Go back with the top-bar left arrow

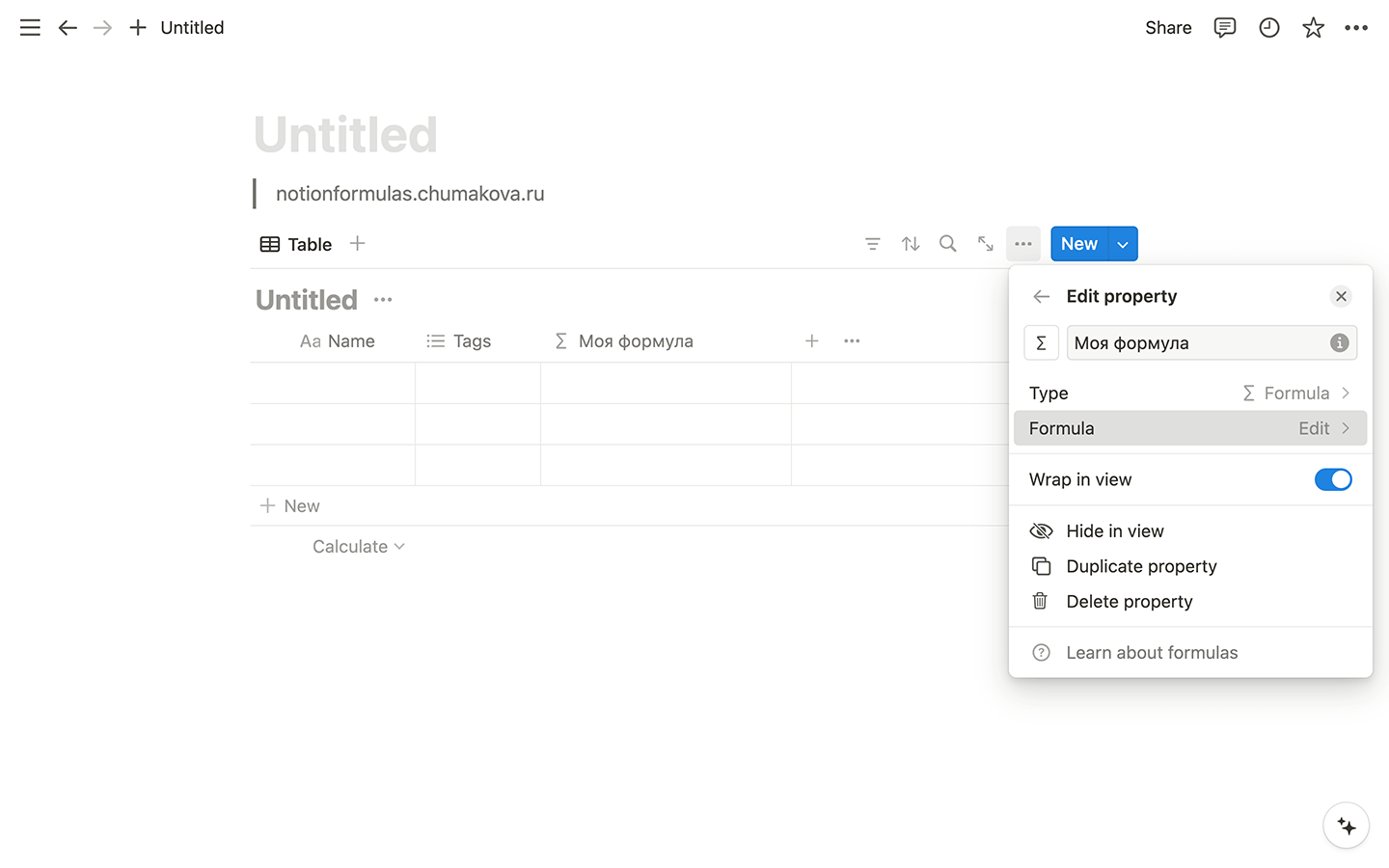tap(68, 28)
